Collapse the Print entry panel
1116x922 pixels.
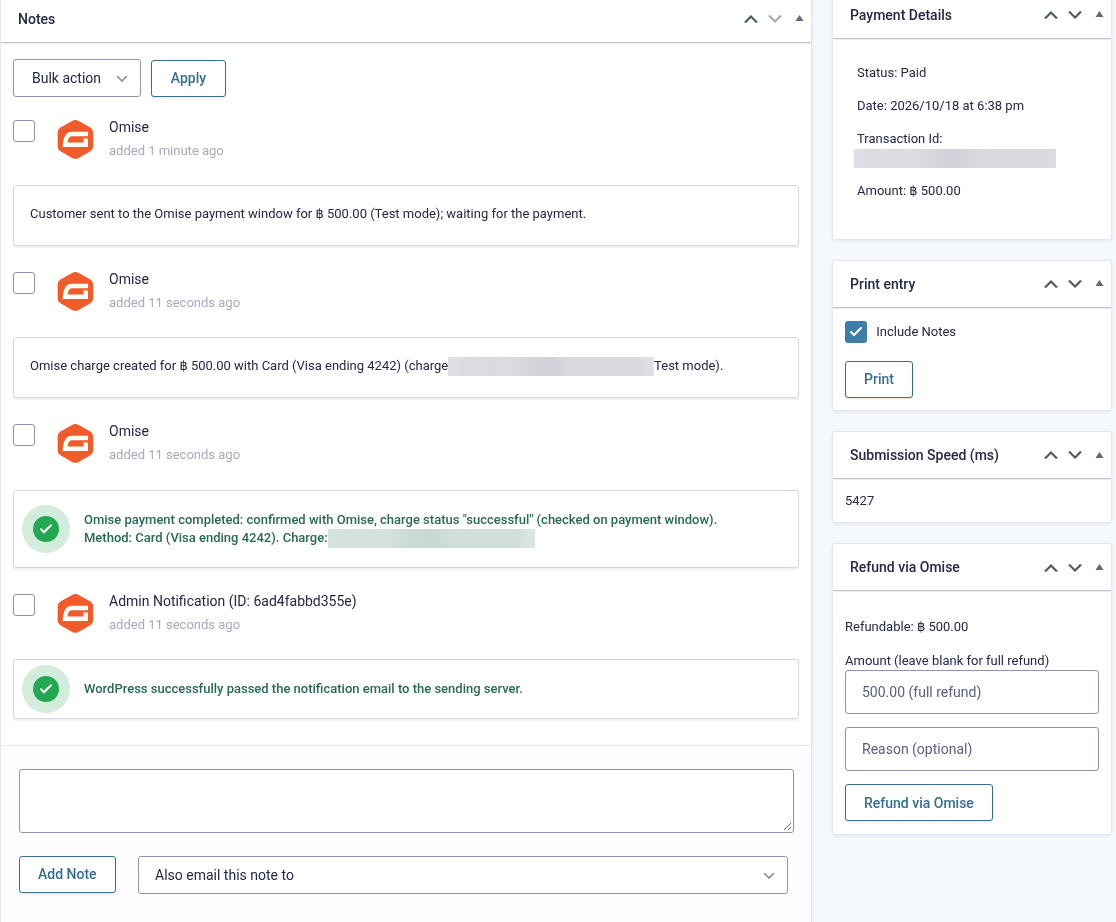tap(1099, 284)
